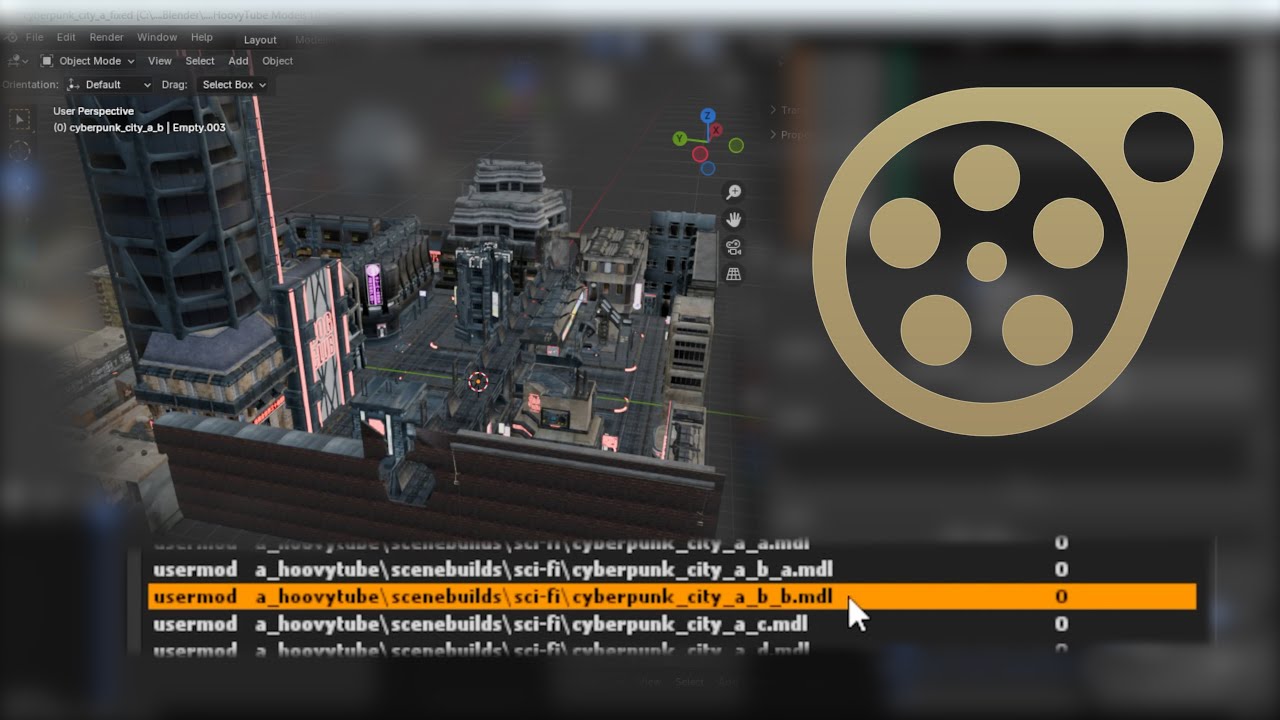Click the red X axis gizmo
The height and width of the screenshot is (720, 1280).
click(715, 131)
